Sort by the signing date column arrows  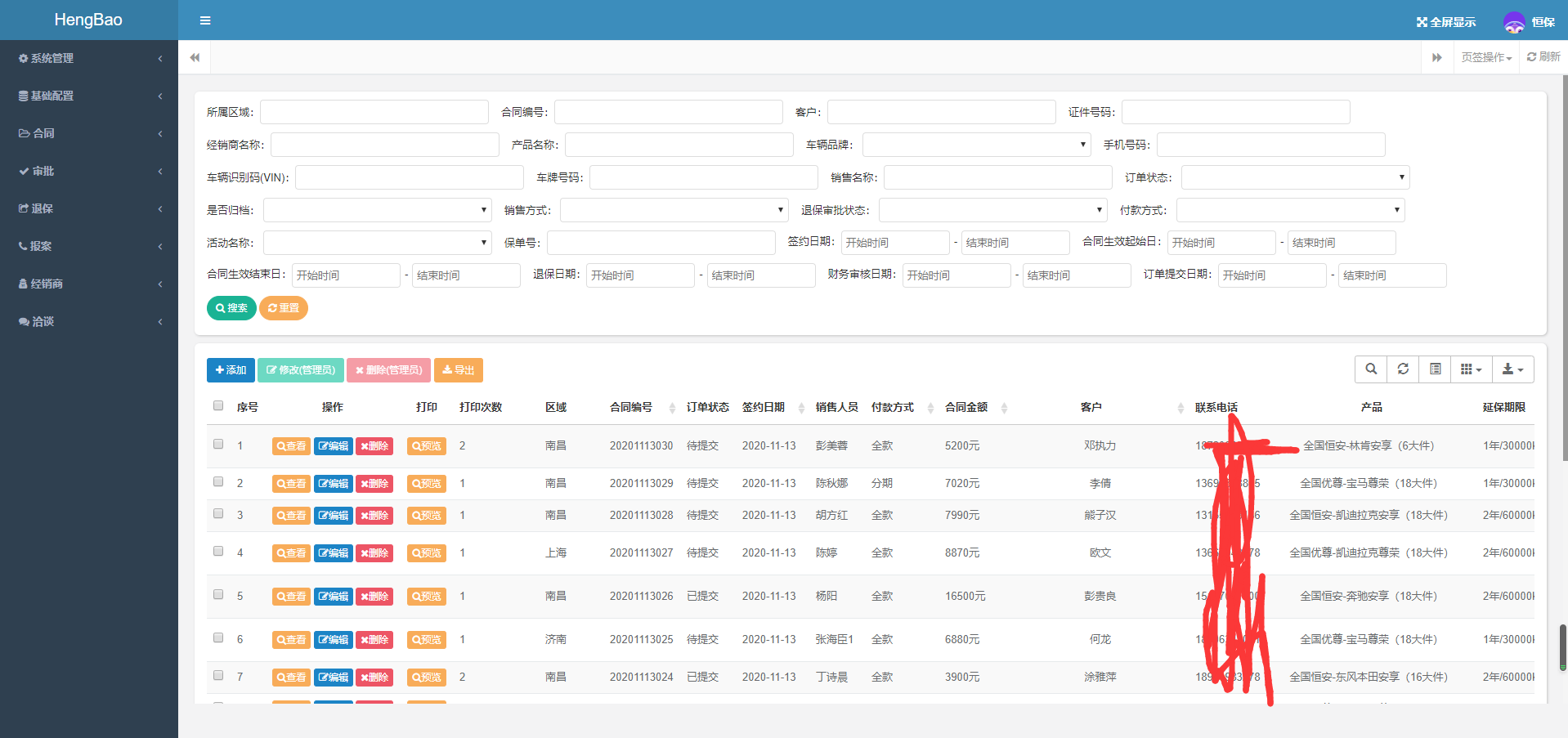point(803,408)
